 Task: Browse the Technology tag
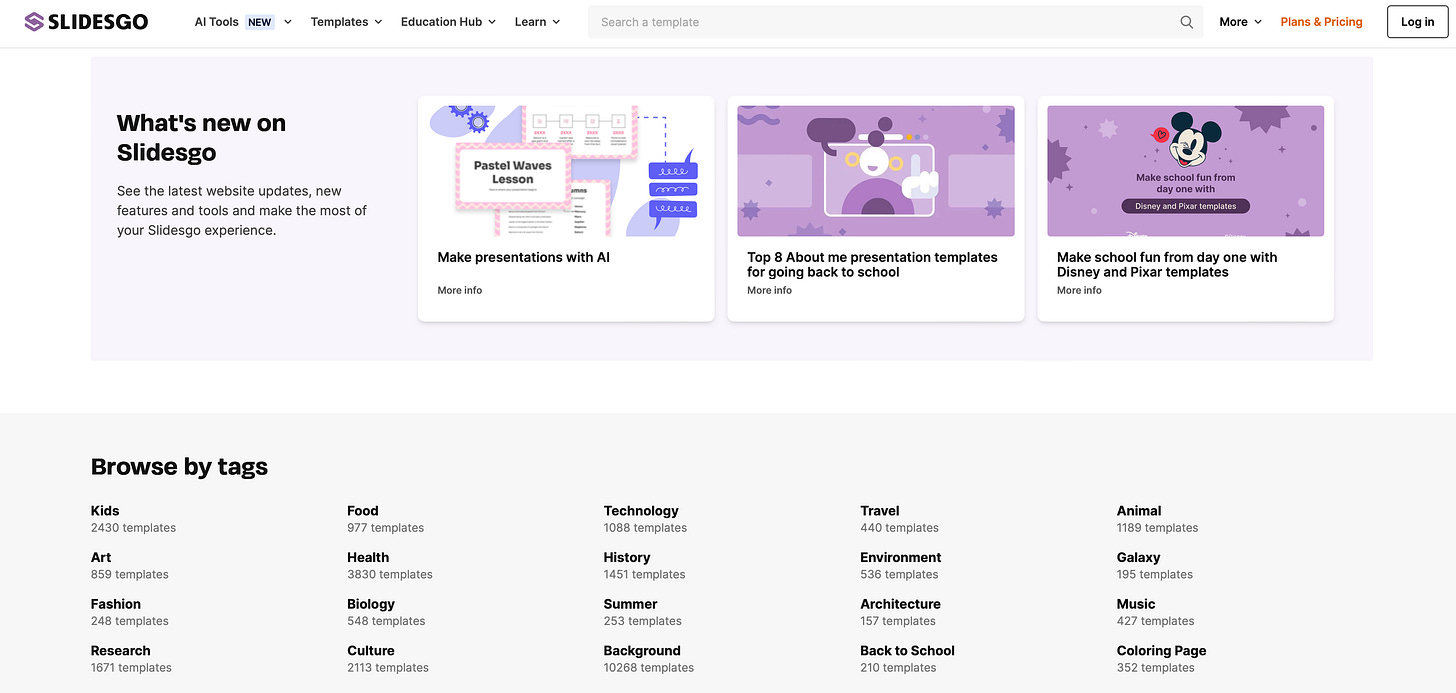(x=641, y=510)
